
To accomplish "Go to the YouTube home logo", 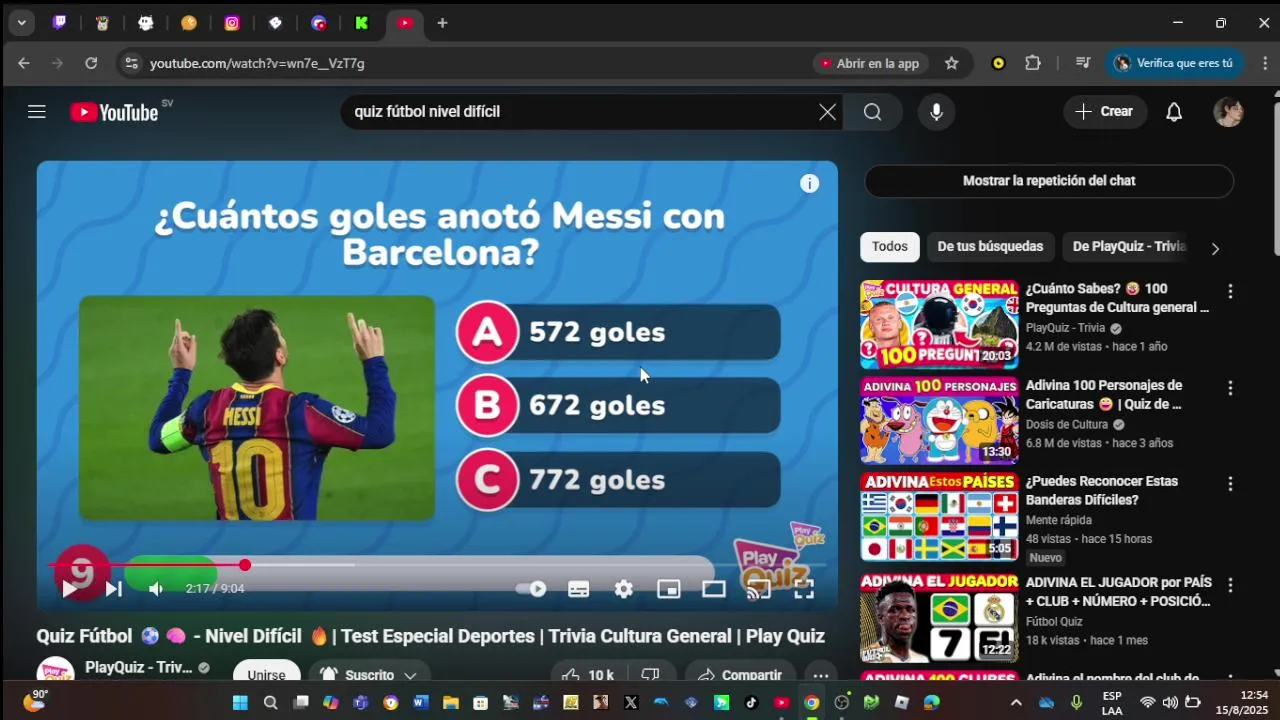I will pyautogui.click(x=114, y=112).
